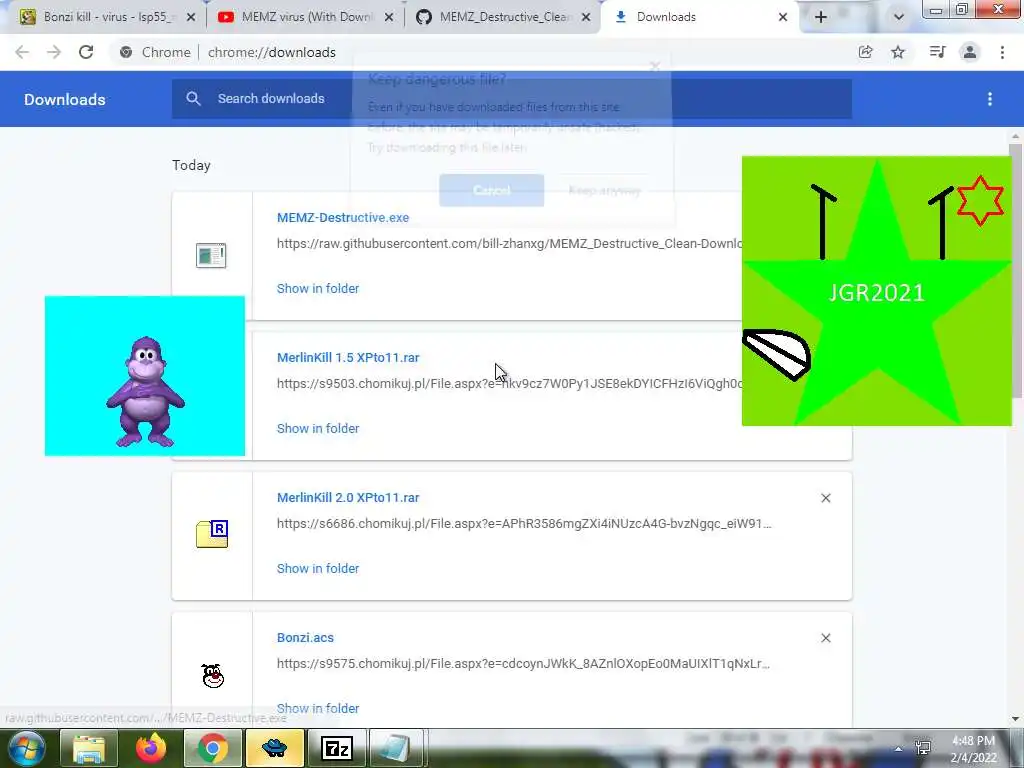
Task: Open 7-Zip from the taskbar
Action: tap(336, 748)
